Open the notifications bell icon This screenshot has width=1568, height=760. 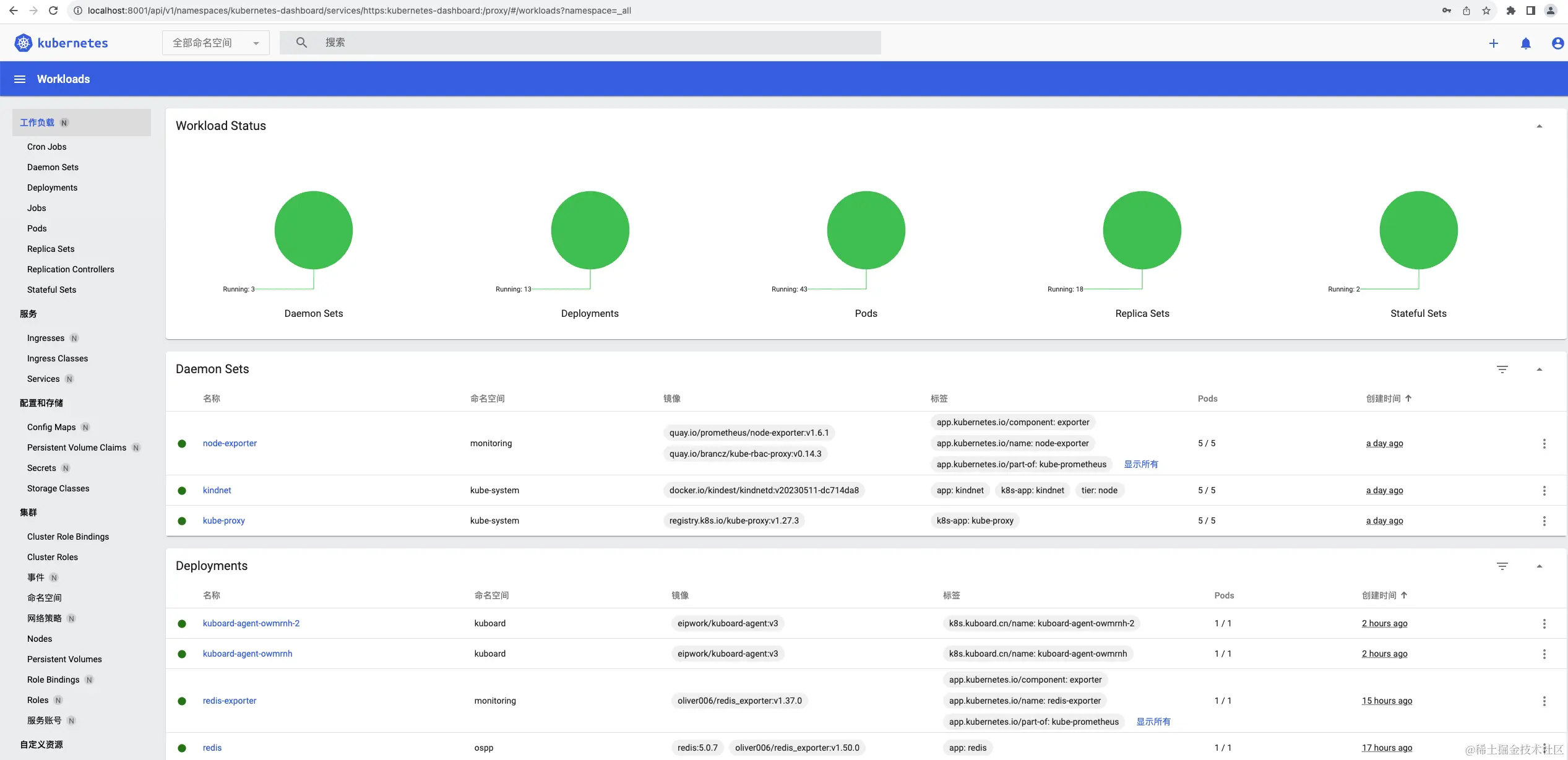point(1525,43)
